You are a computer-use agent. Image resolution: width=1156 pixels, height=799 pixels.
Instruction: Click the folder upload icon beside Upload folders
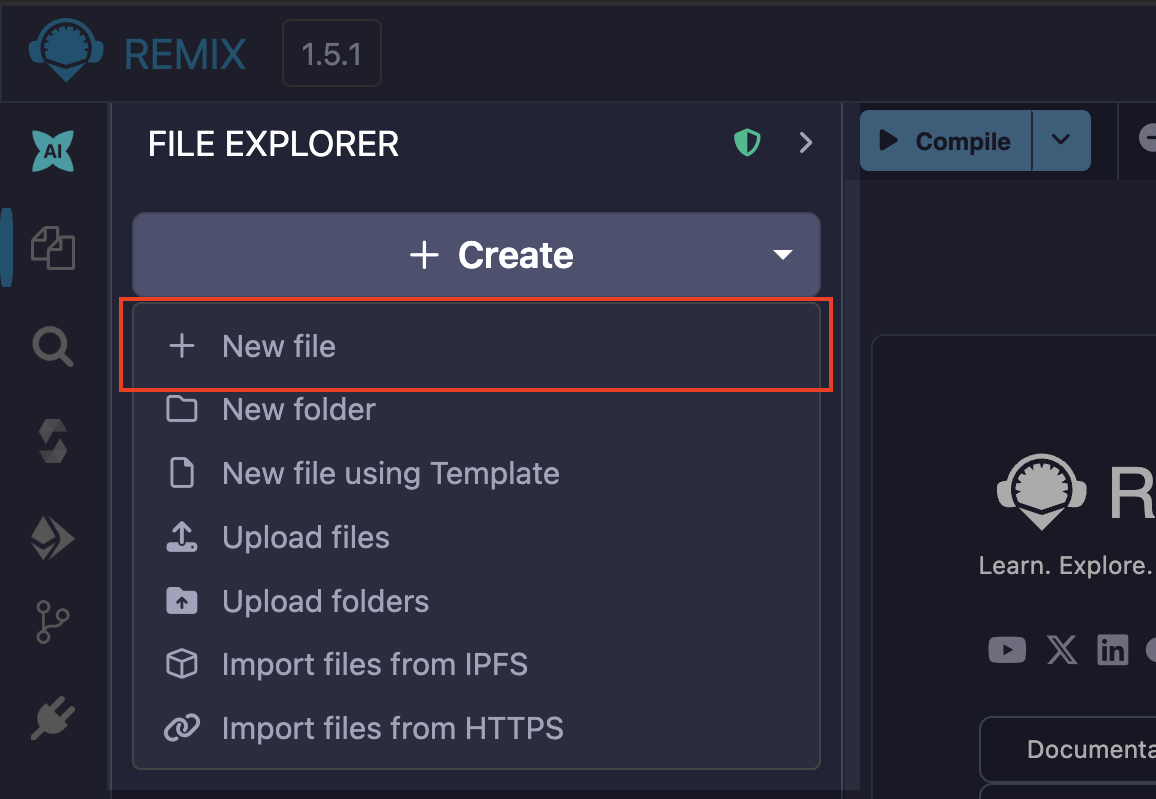[181, 601]
